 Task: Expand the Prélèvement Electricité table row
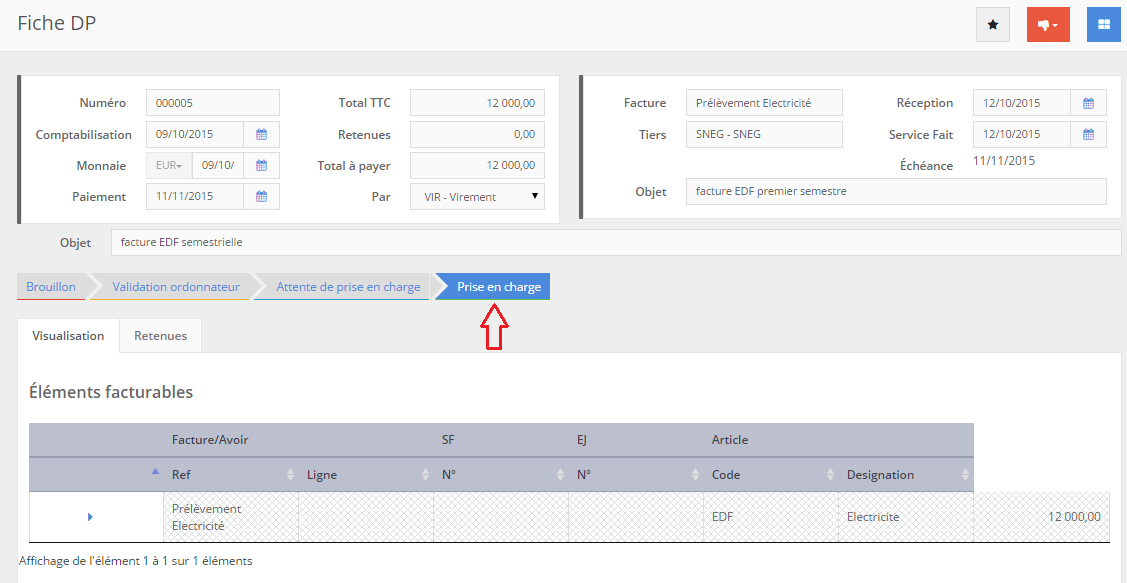tap(90, 517)
